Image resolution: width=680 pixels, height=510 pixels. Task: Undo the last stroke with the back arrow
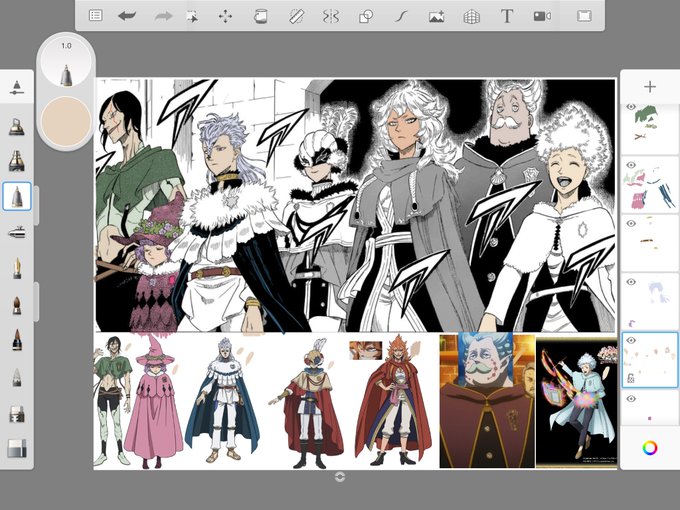[x=127, y=16]
